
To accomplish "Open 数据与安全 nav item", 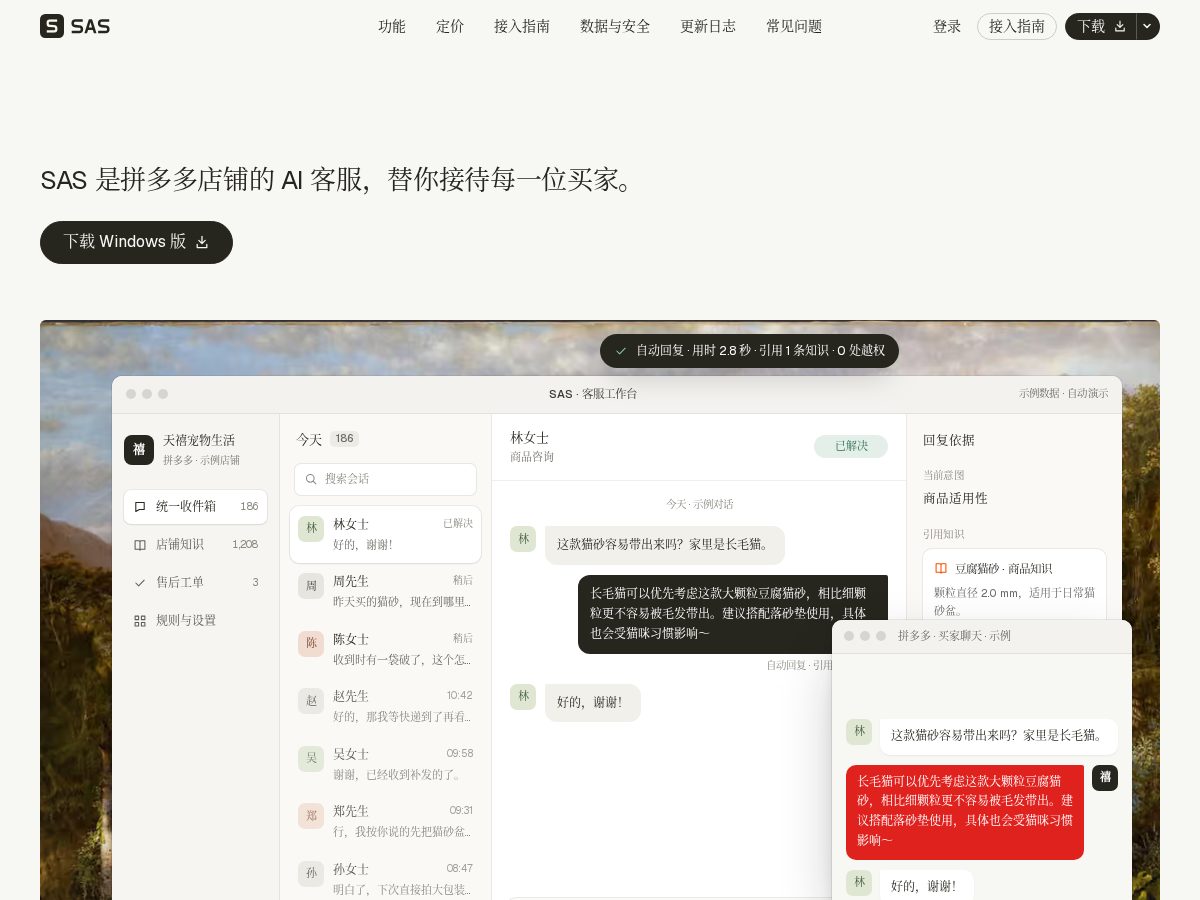I will (615, 26).
